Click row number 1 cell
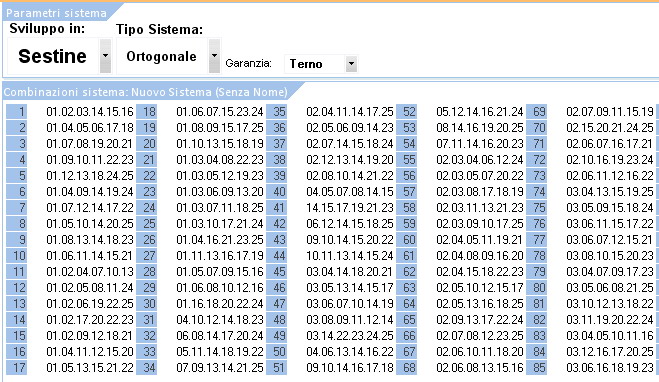Viewport: 659px width, 382px height. pos(16,112)
